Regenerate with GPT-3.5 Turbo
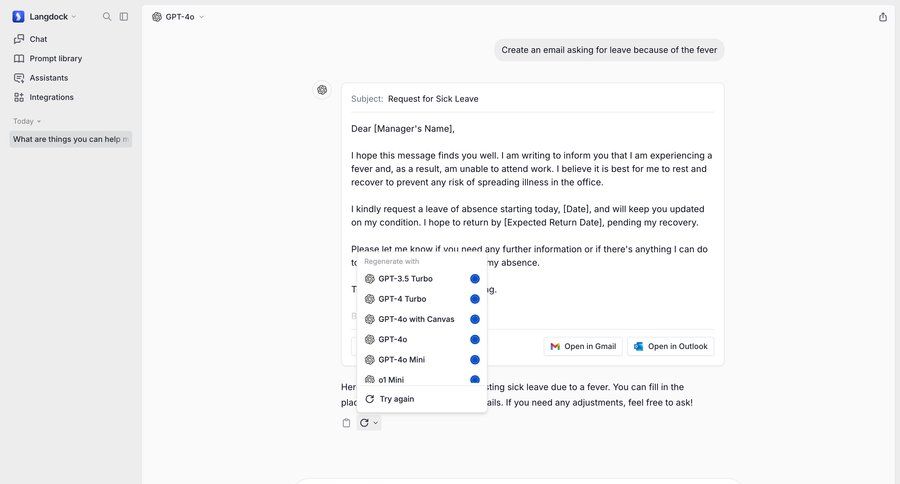 pyautogui.click(x=422, y=279)
